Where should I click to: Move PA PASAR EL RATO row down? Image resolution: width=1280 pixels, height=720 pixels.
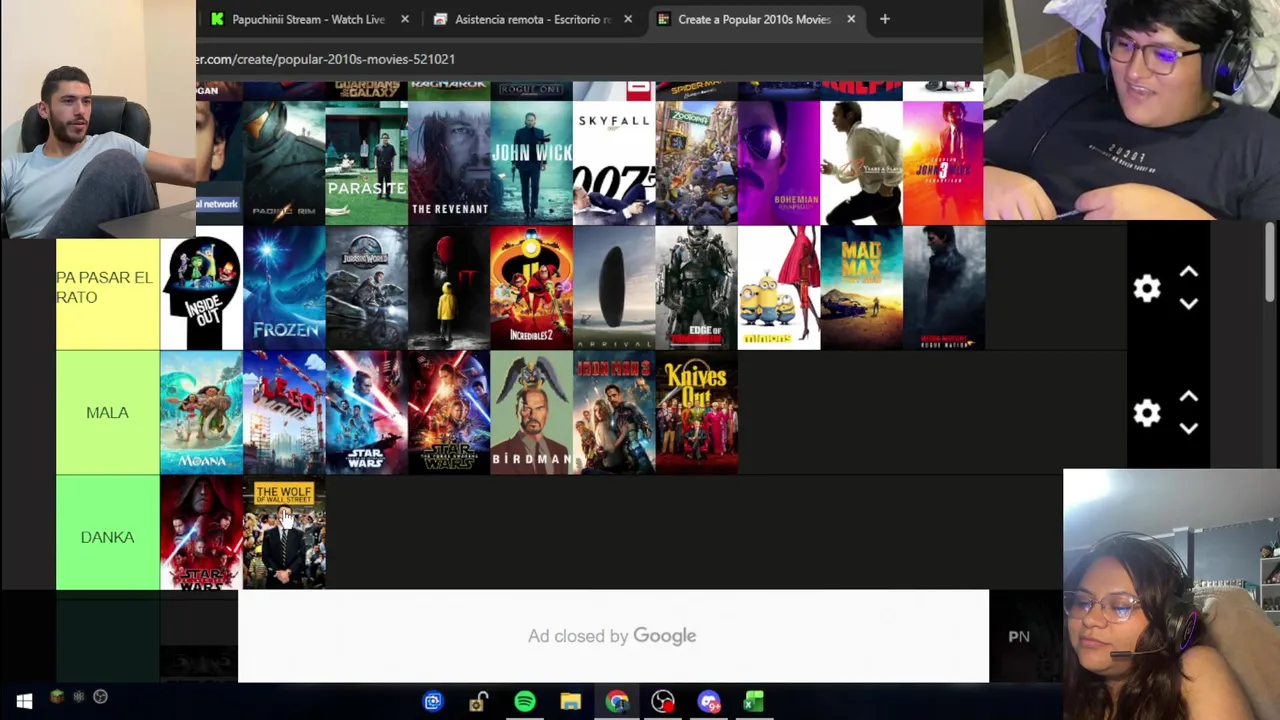1188,304
